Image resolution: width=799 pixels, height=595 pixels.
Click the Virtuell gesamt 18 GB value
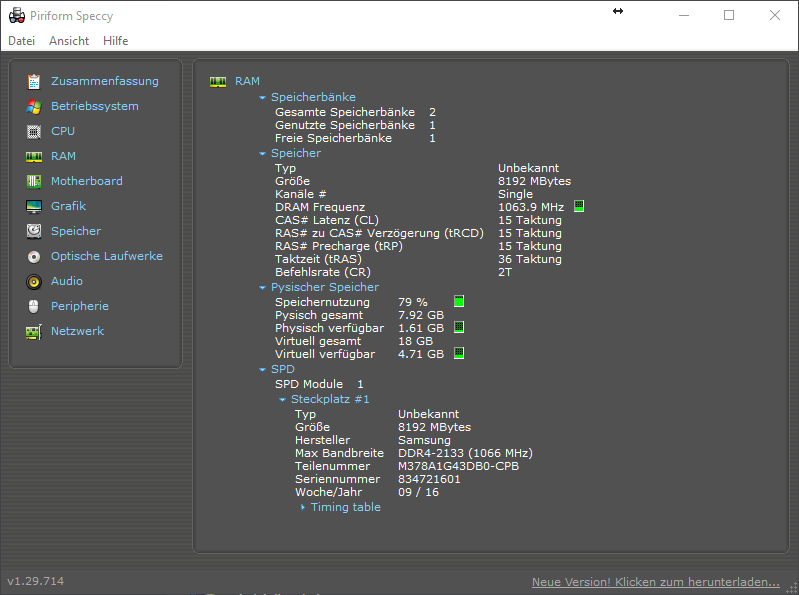click(415, 341)
